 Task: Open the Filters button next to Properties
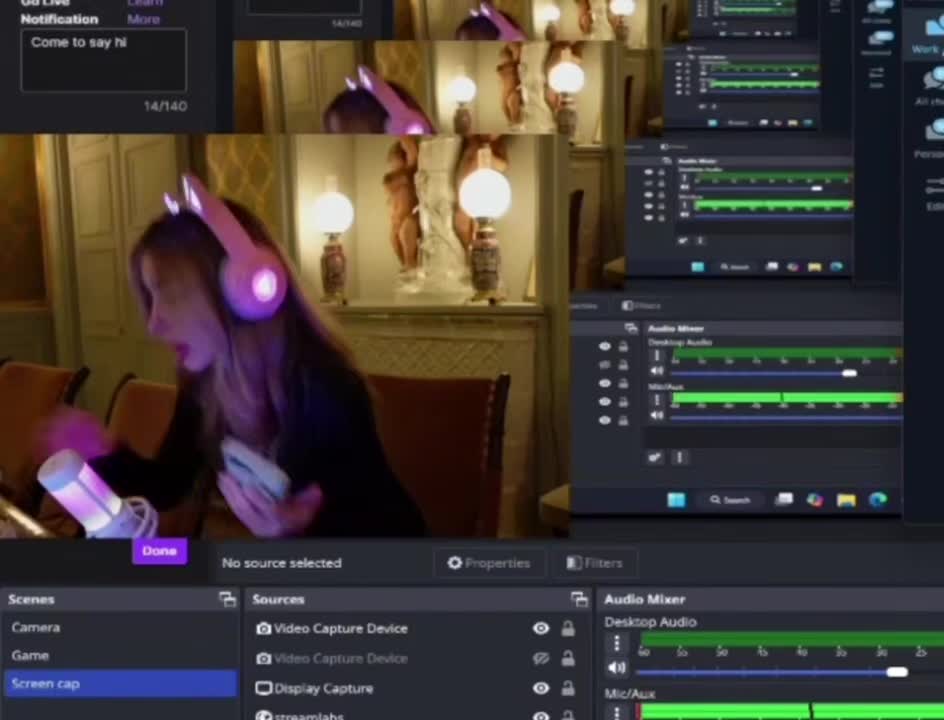tap(594, 563)
